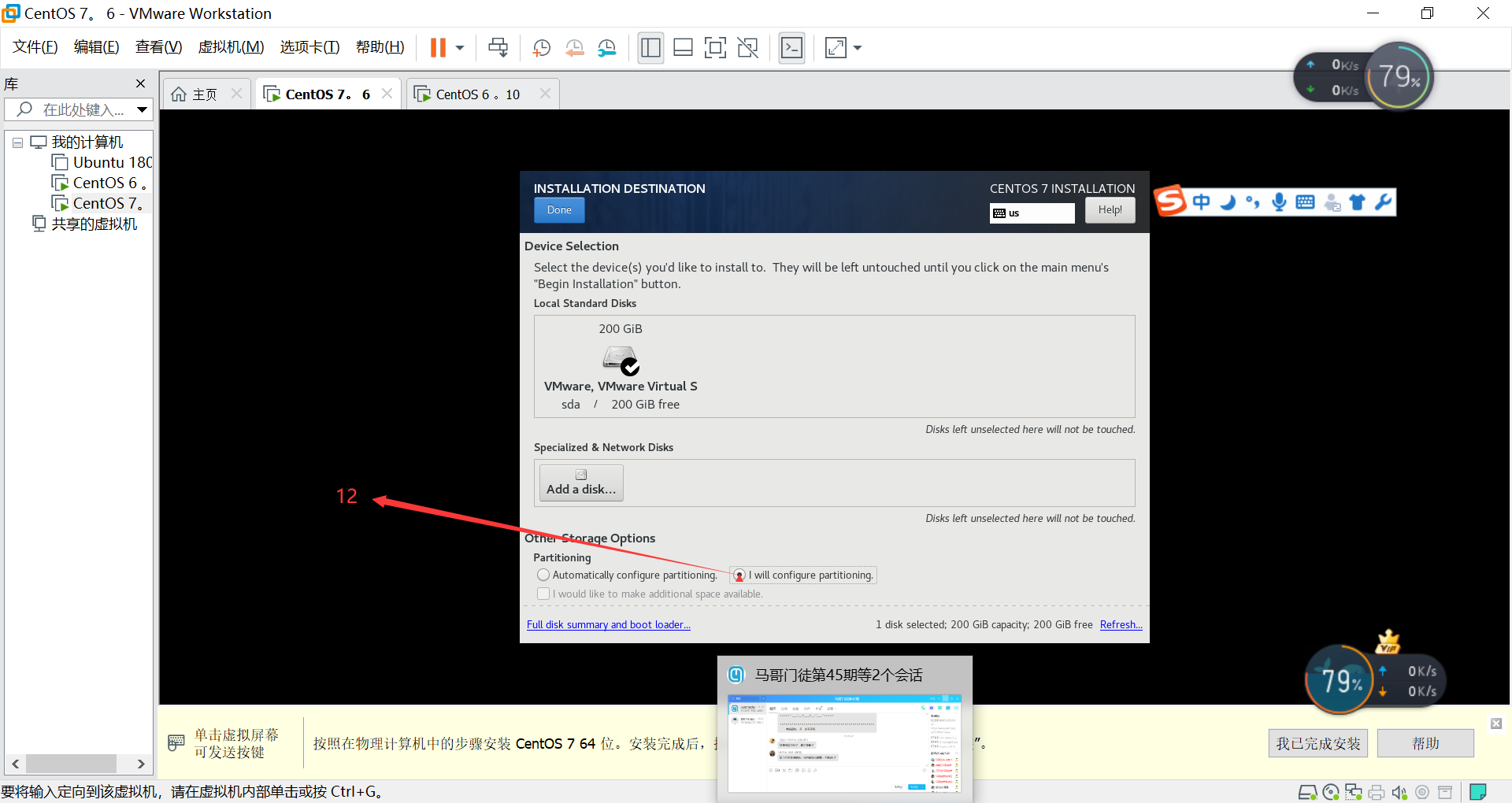This screenshot has width=1512, height=803.
Task: Close the 主页 home tab
Action: 236,94
